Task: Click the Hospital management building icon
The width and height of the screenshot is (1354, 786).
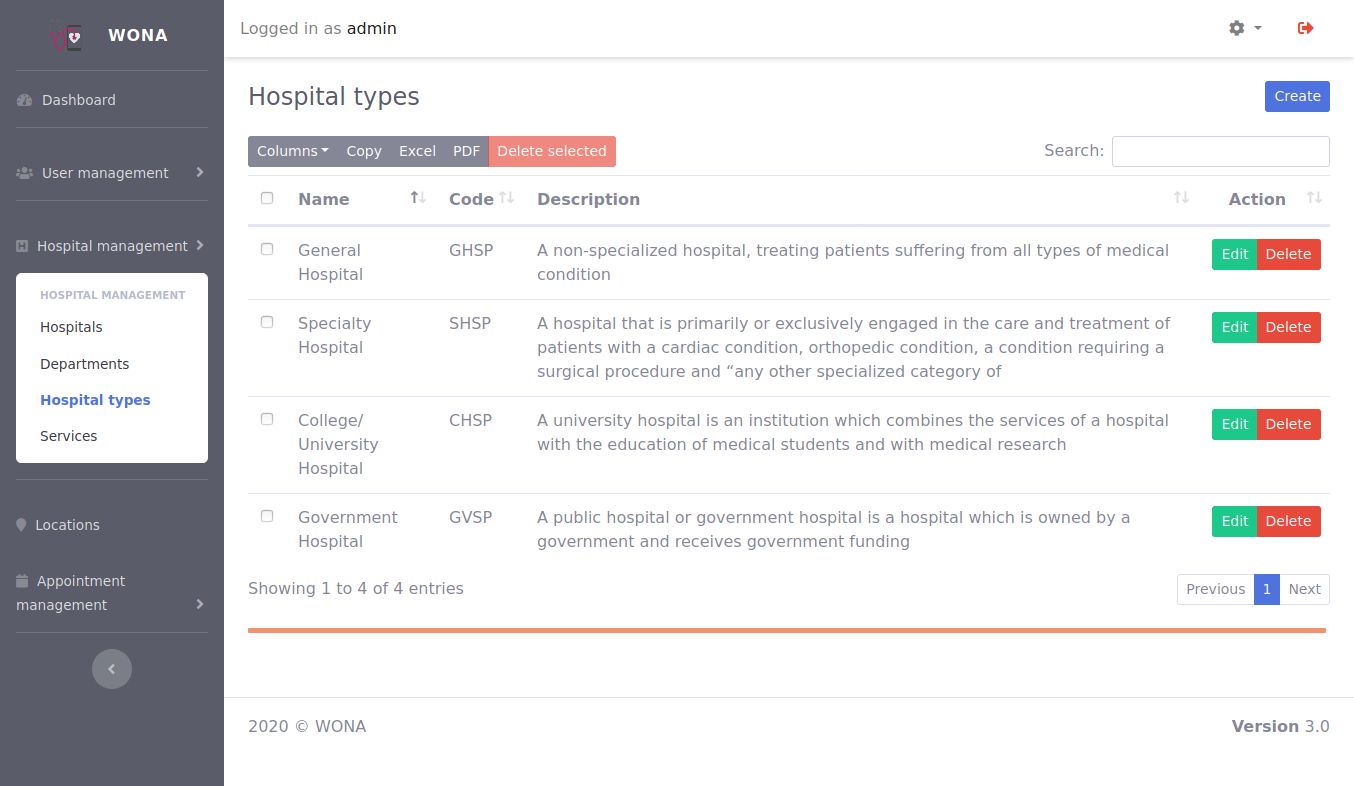Action: (22, 246)
